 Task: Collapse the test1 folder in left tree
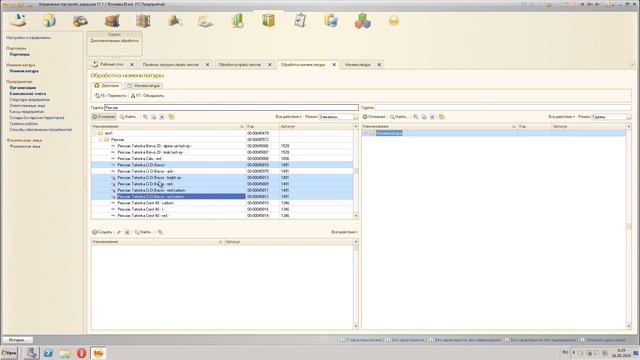pos(95,133)
